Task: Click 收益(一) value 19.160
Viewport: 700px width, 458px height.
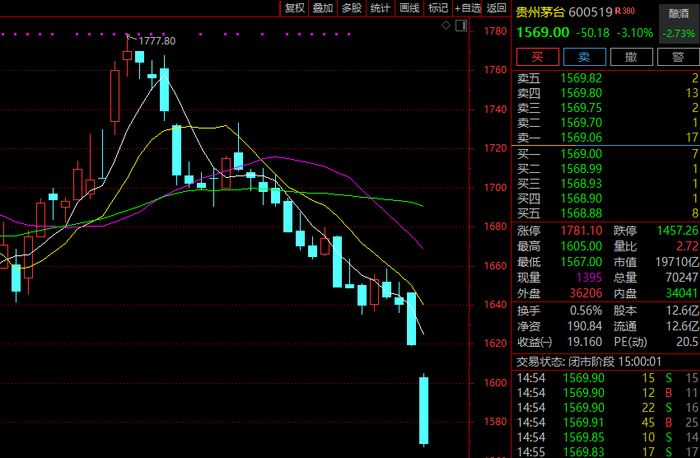Action: (584, 342)
